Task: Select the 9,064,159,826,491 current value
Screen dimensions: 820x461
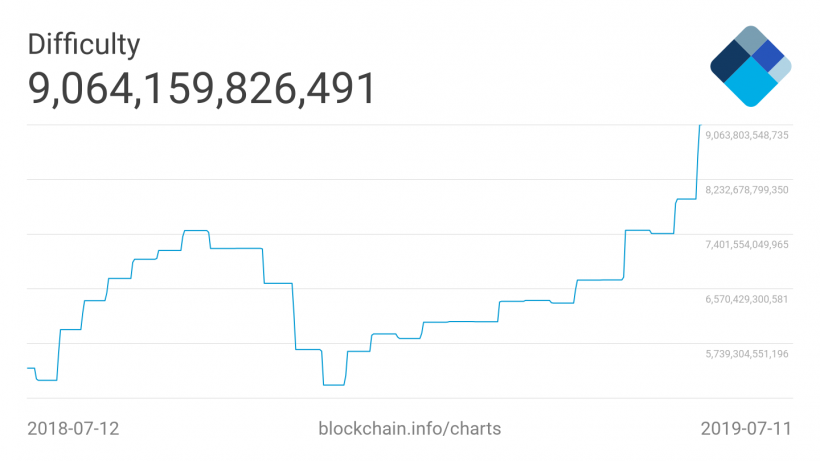Action: point(202,89)
